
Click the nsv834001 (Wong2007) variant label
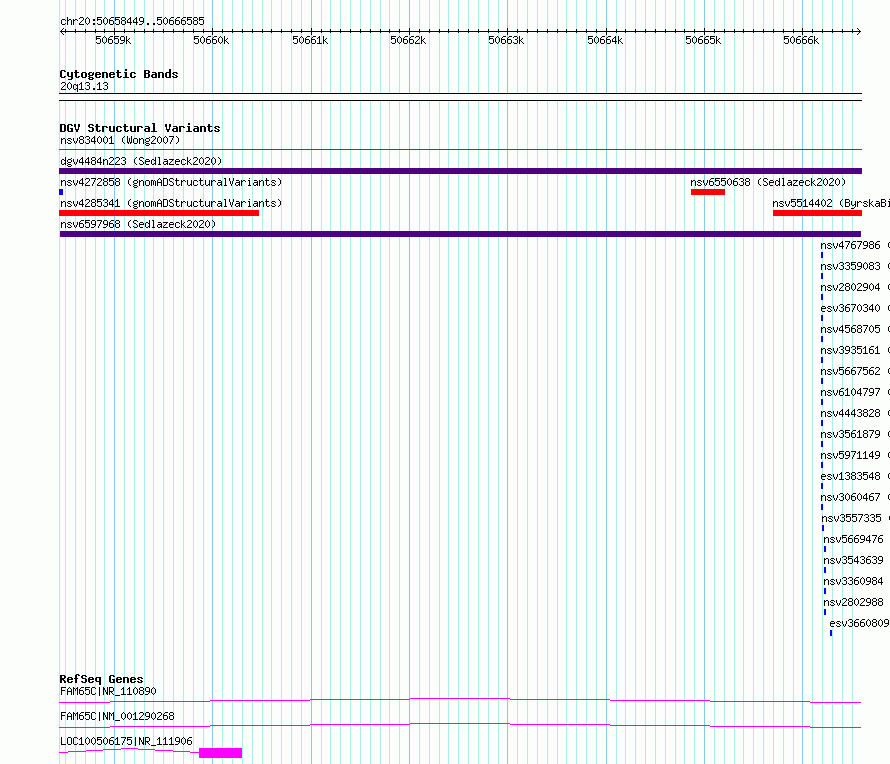click(120, 140)
